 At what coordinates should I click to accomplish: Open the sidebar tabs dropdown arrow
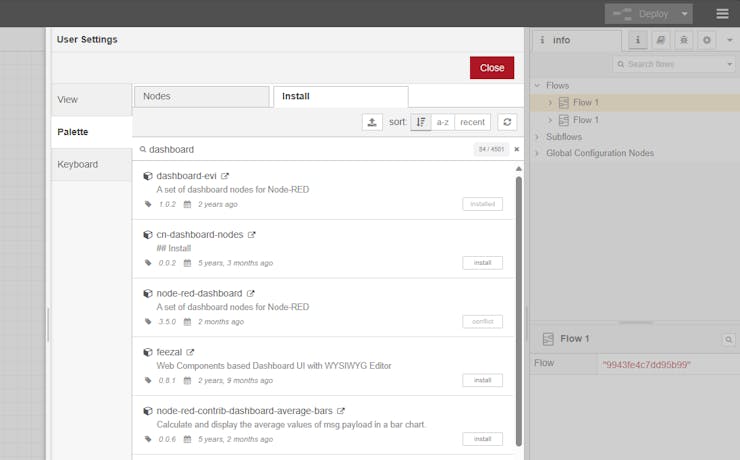coord(730,40)
